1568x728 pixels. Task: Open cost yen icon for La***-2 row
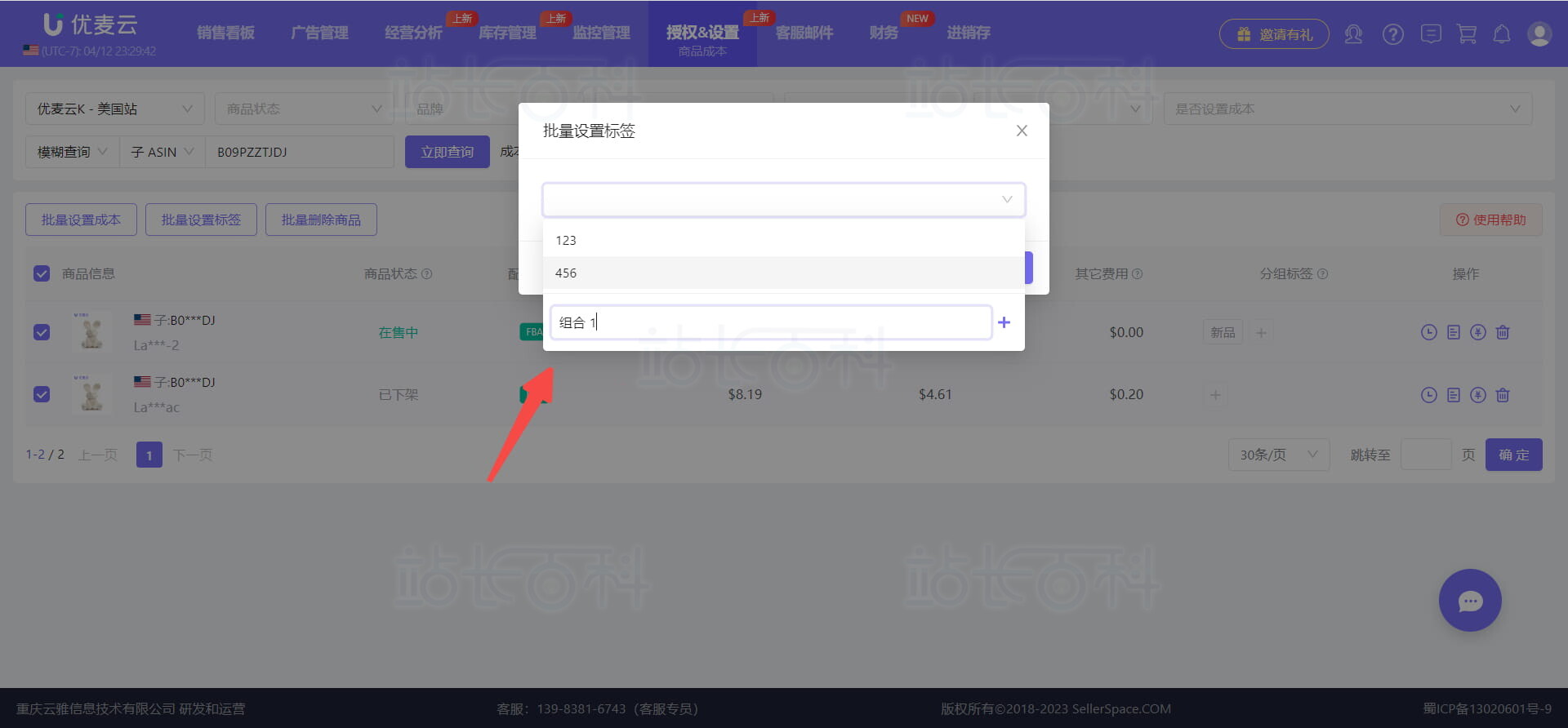click(1477, 332)
